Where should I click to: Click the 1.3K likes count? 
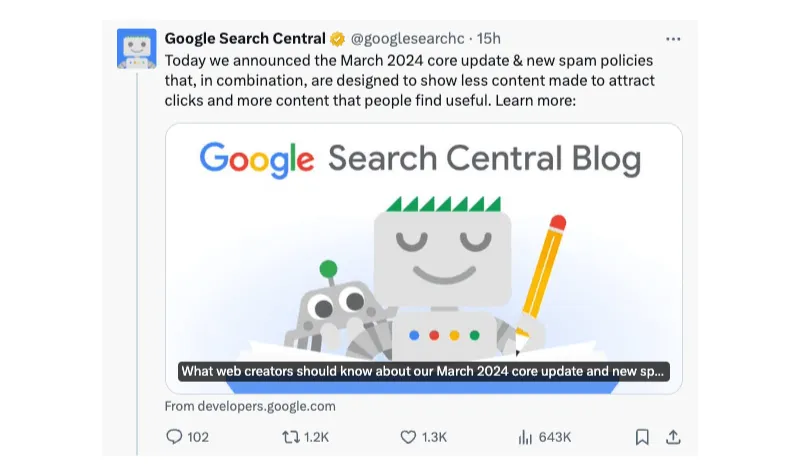435,437
